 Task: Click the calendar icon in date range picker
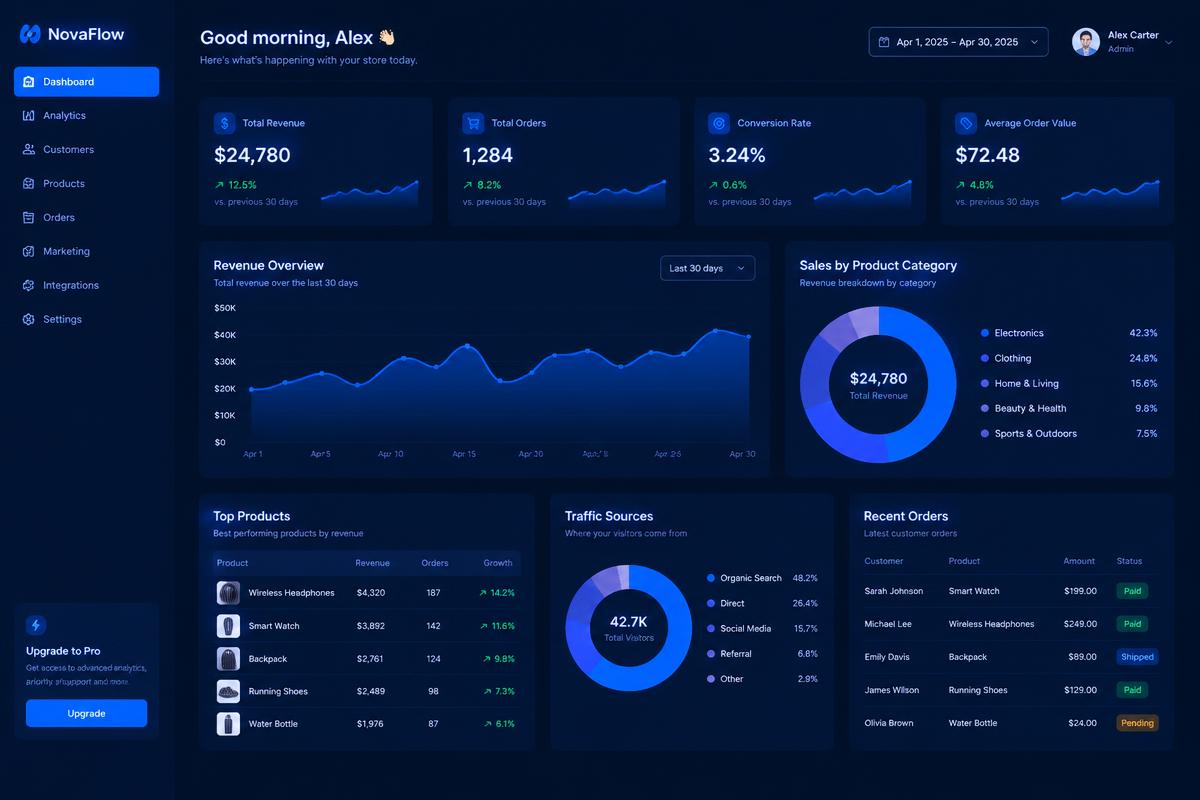coord(884,42)
